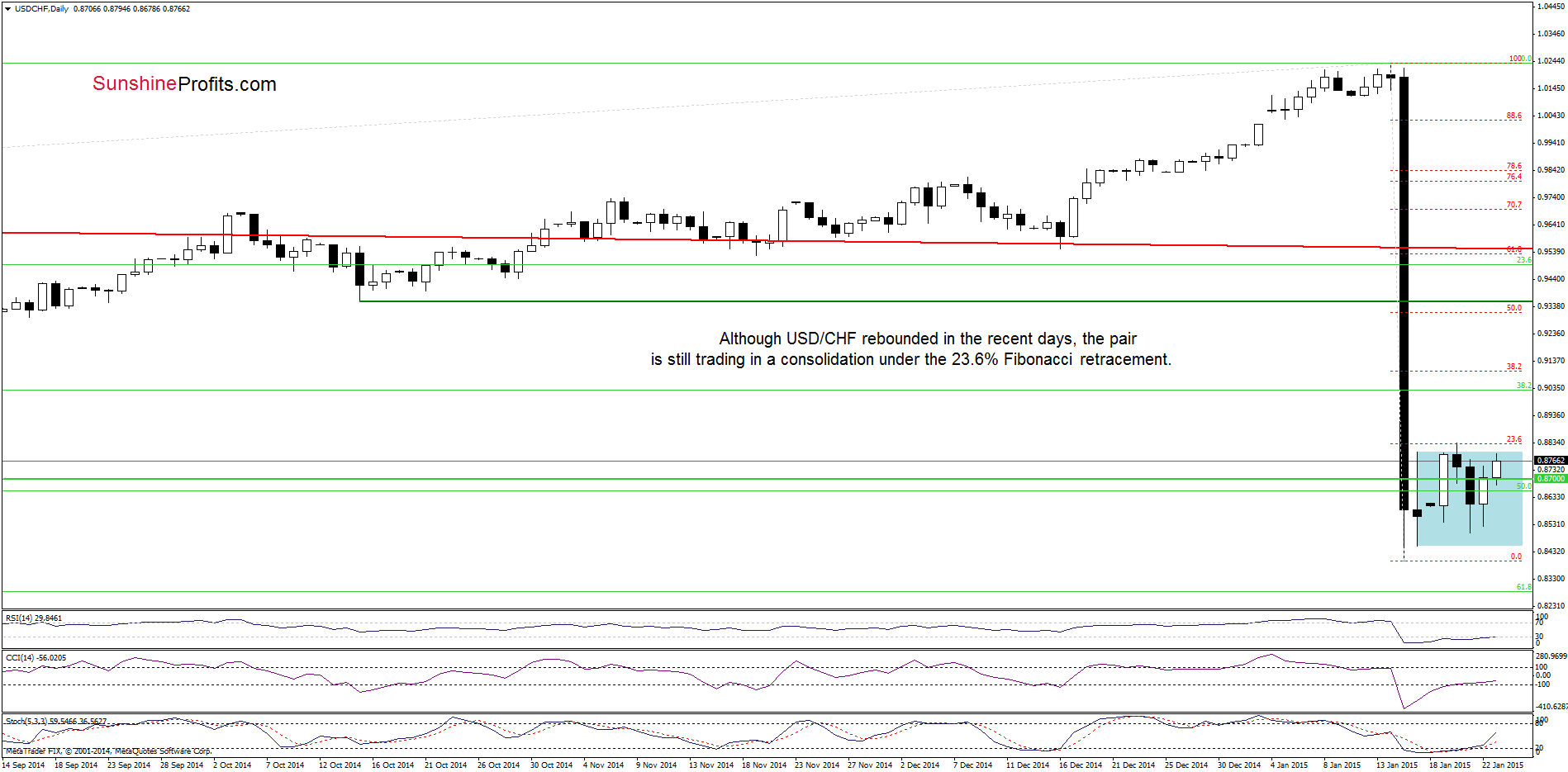The width and height of the screenshot is (1568, 772).
Task: Click the 11 Dec 2014 date label
Action: pos(1027,765)
